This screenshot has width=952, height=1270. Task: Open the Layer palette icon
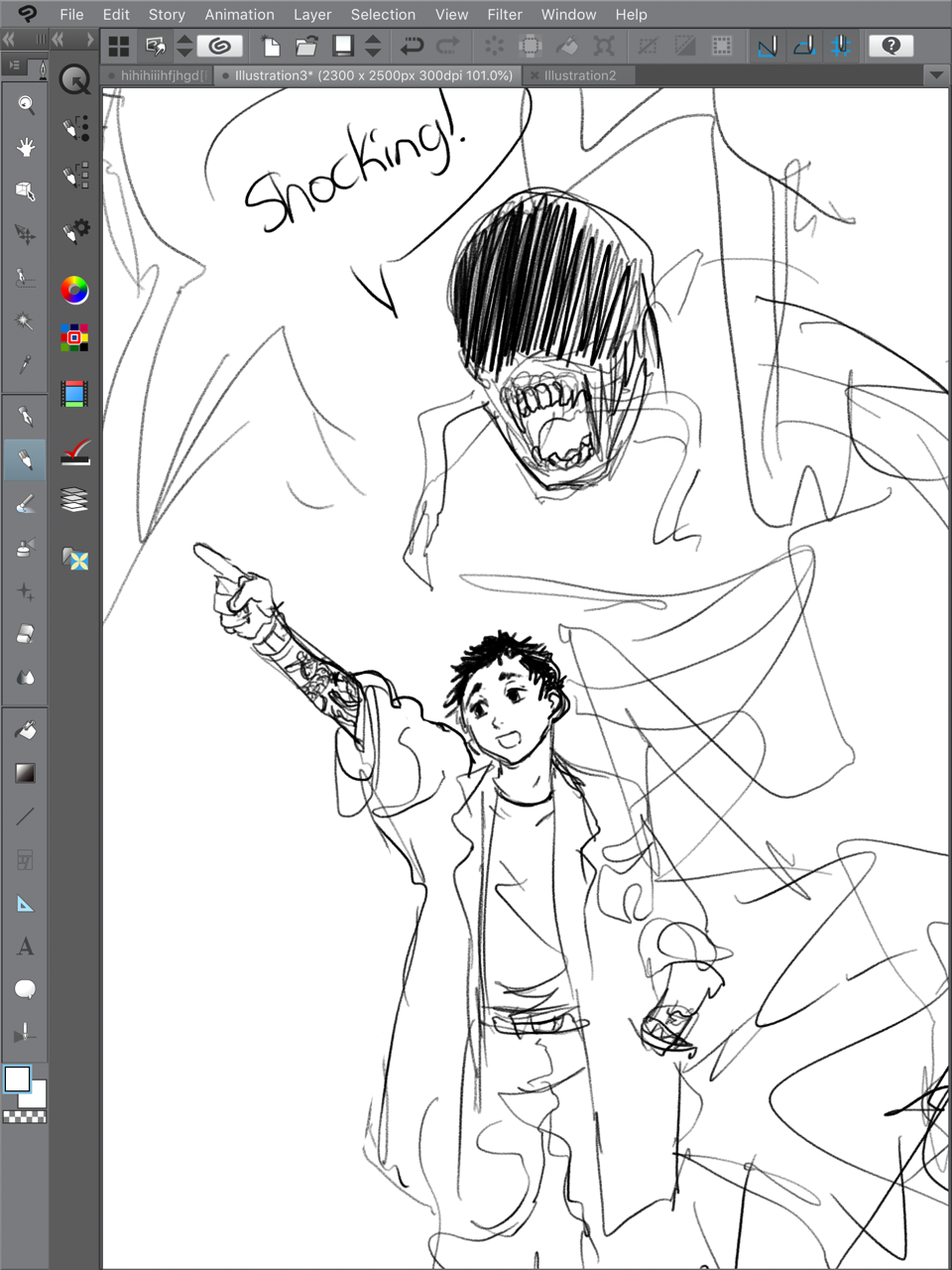click(x=74, y=499)
